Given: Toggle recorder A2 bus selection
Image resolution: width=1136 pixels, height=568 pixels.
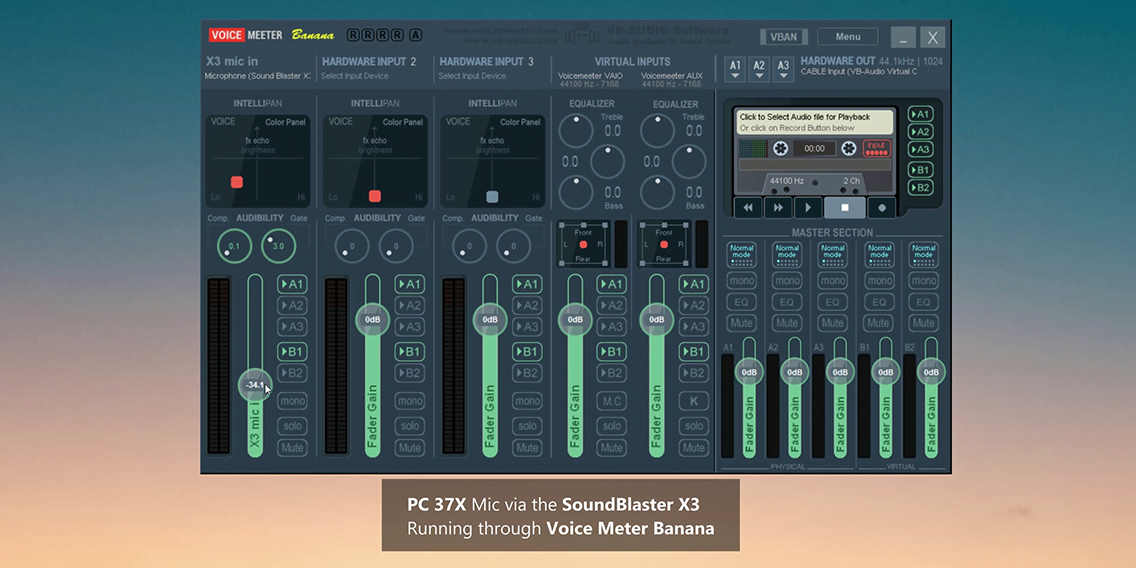Looking at the screenshot, I should (x=921, y=132).
